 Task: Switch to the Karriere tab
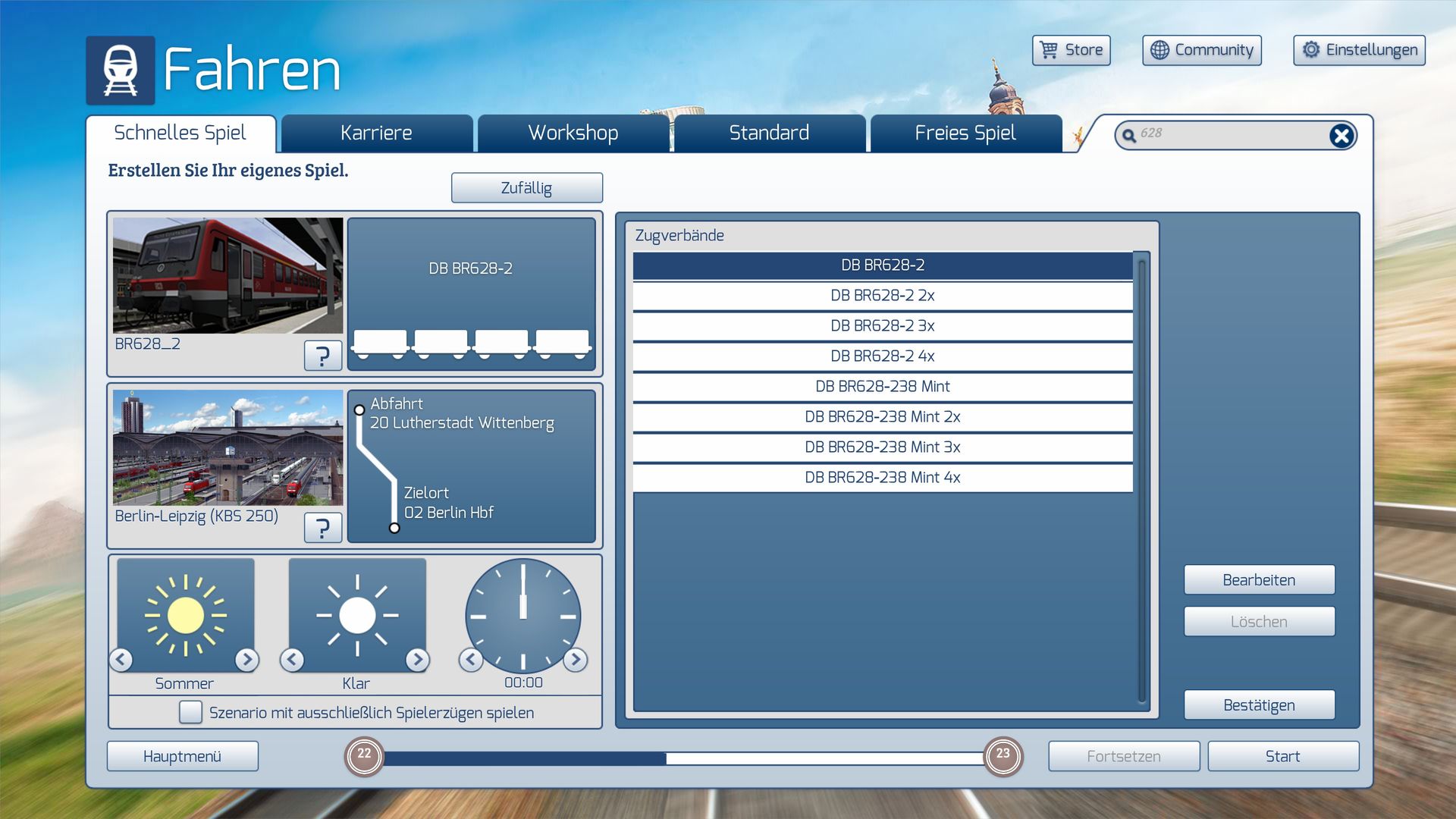[376, 133]
